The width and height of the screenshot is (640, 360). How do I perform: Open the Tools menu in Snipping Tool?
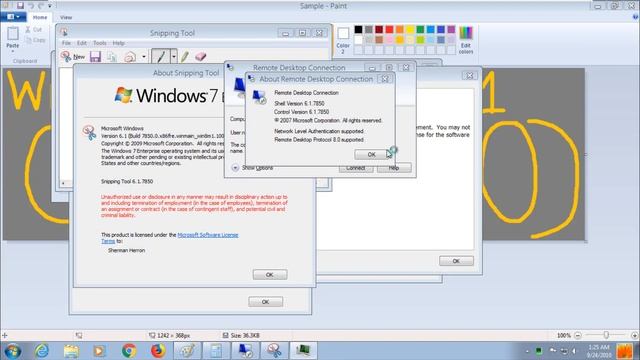tap(100, 43)
